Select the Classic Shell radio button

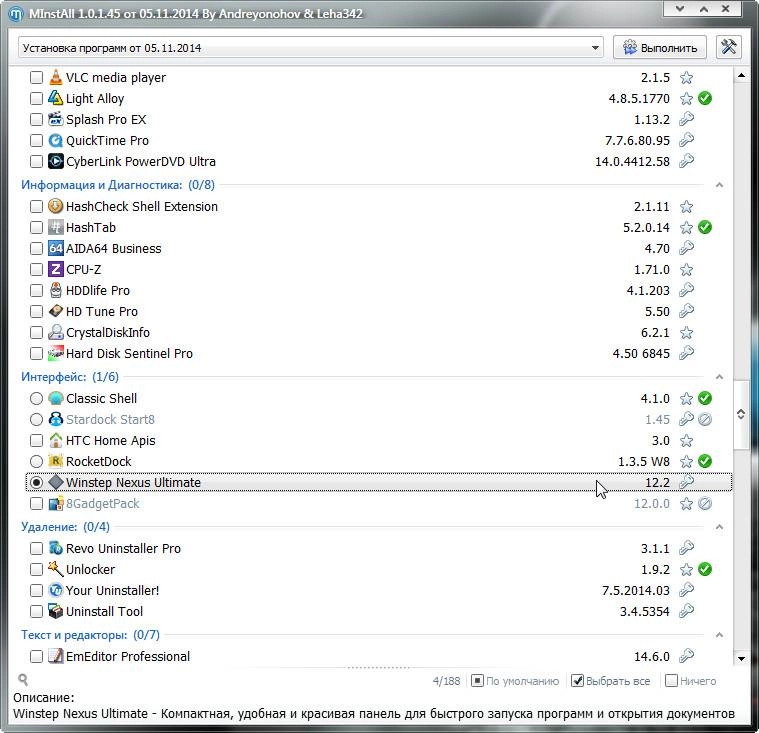36,398
